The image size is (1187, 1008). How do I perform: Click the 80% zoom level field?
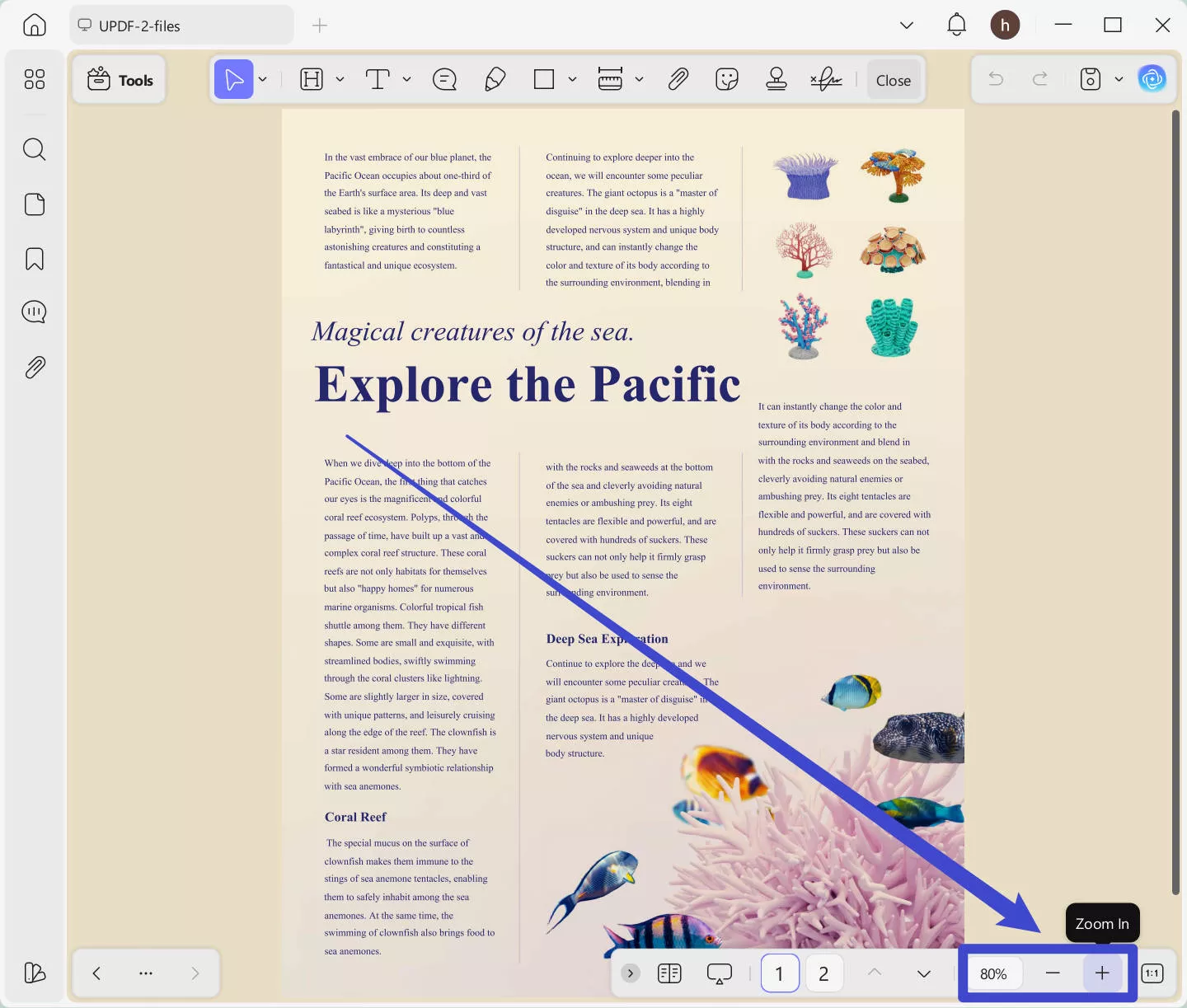coord(993,973)
